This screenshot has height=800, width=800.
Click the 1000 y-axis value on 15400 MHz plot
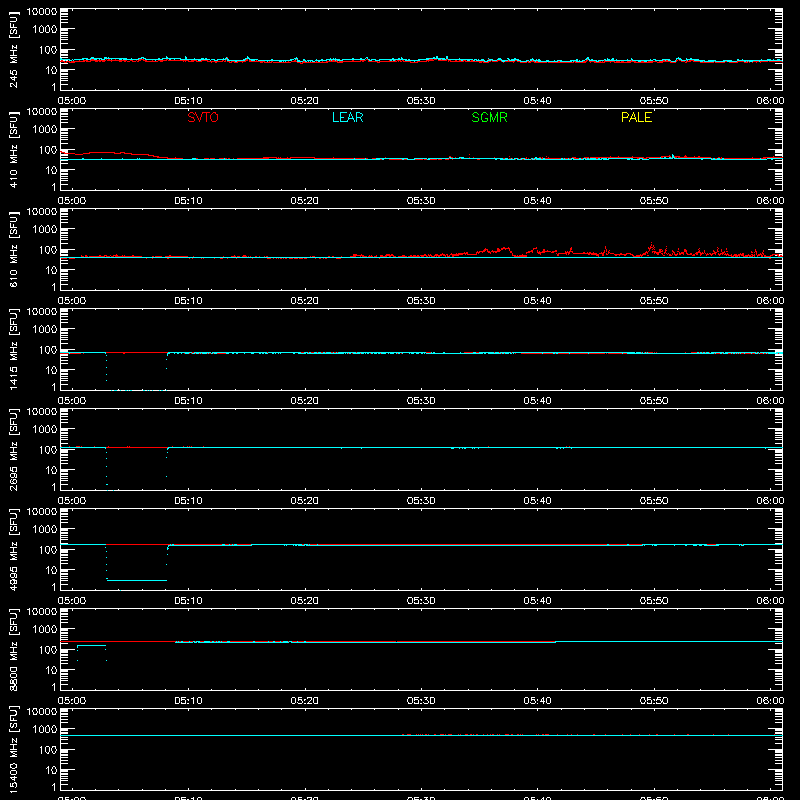pos(45,730)
